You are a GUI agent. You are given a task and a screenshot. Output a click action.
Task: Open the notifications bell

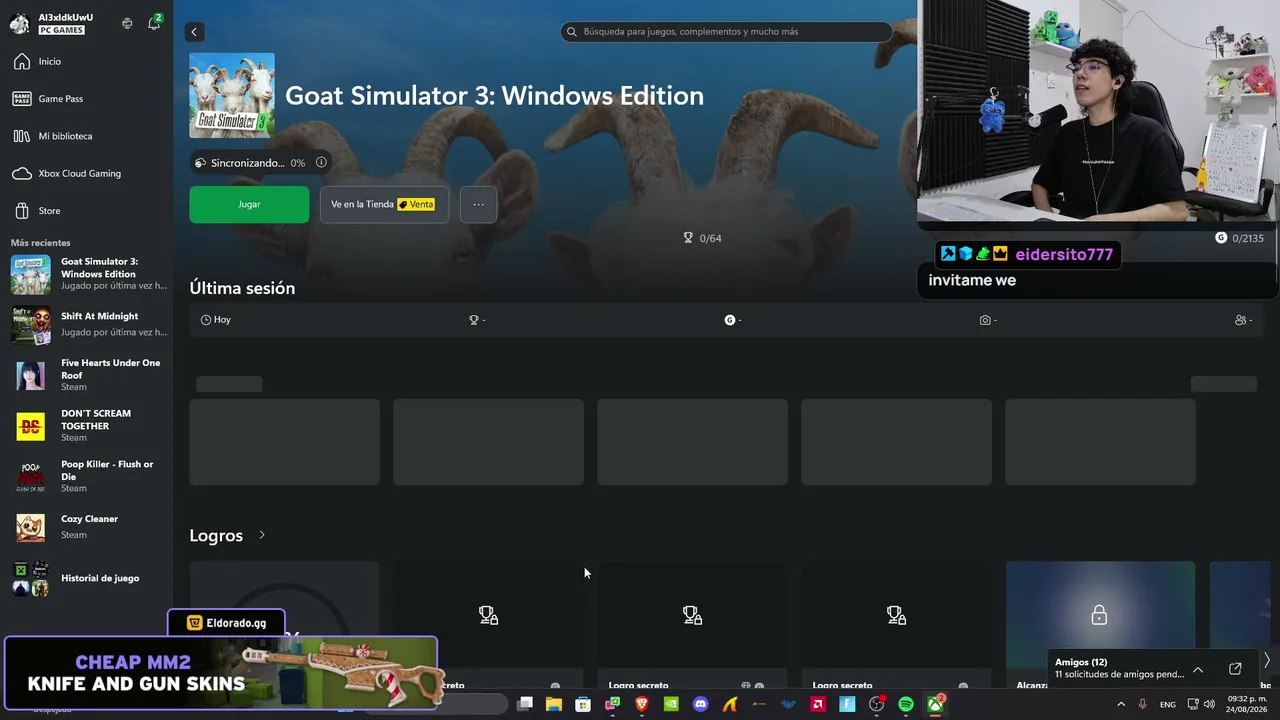click(x=154, y=23)
